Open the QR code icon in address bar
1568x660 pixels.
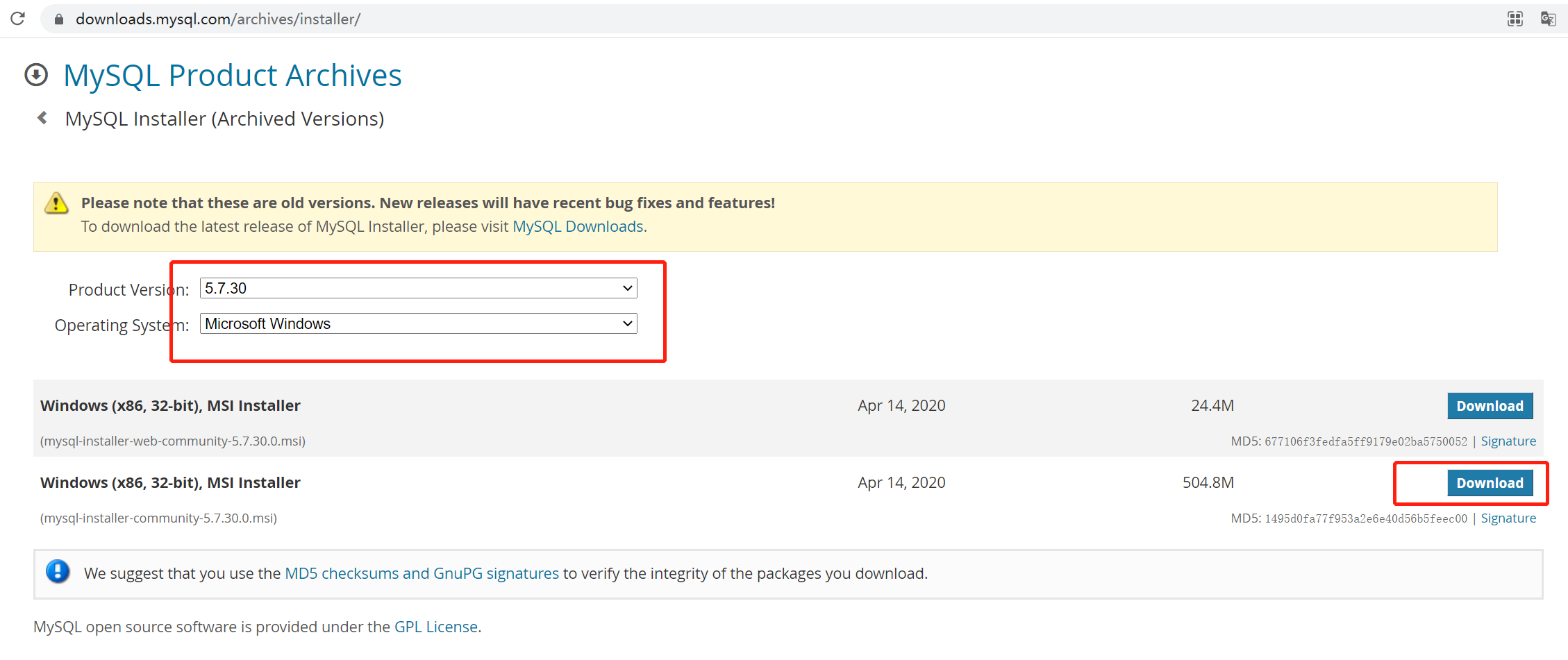coord(1515,19)
